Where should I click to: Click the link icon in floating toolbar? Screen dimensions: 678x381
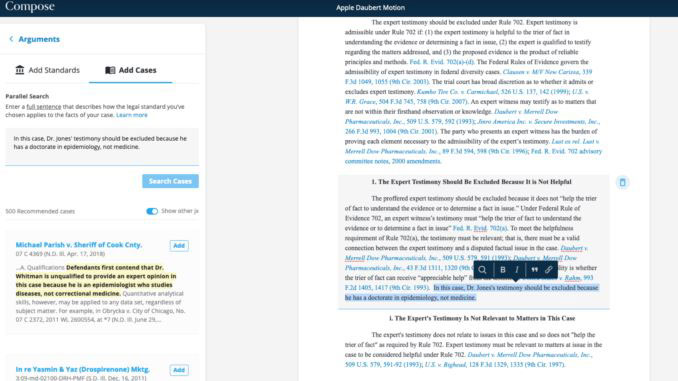tap(548, 270)
